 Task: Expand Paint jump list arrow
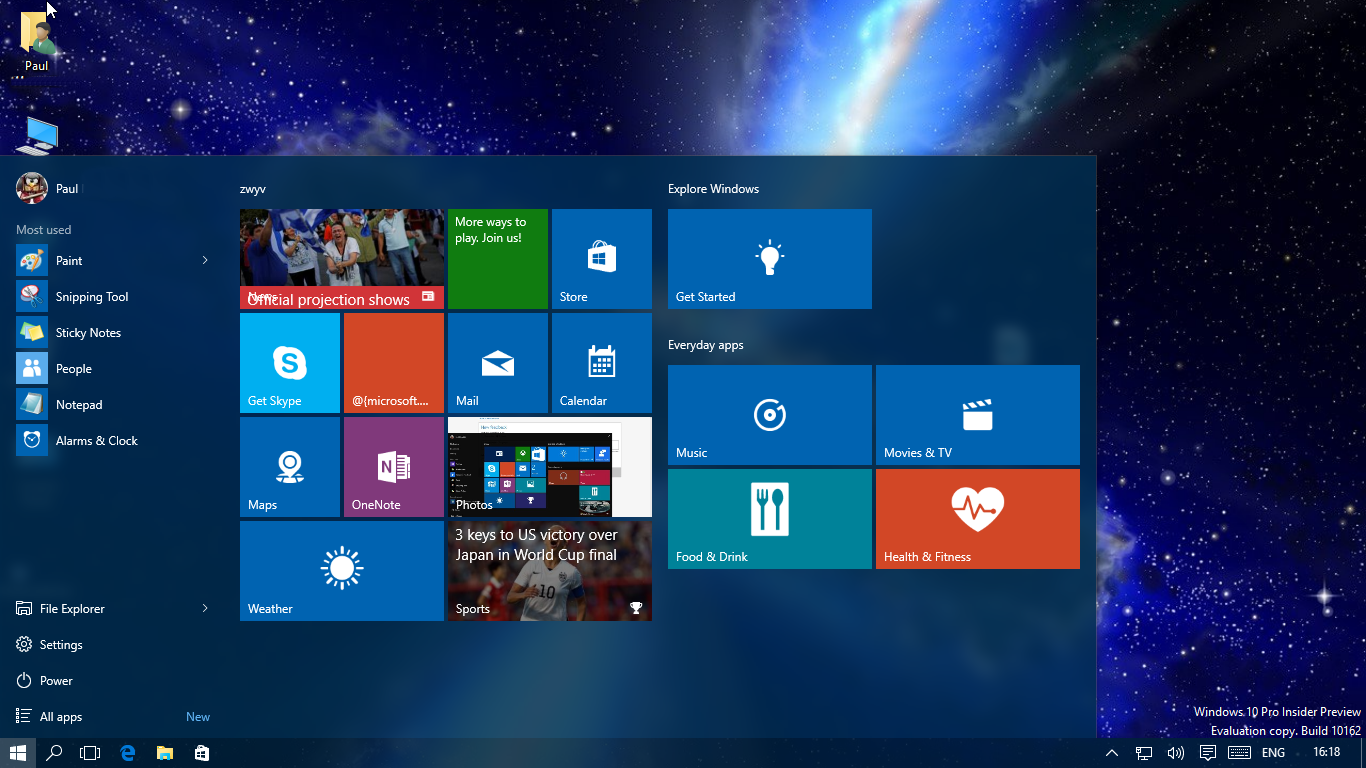205,261
